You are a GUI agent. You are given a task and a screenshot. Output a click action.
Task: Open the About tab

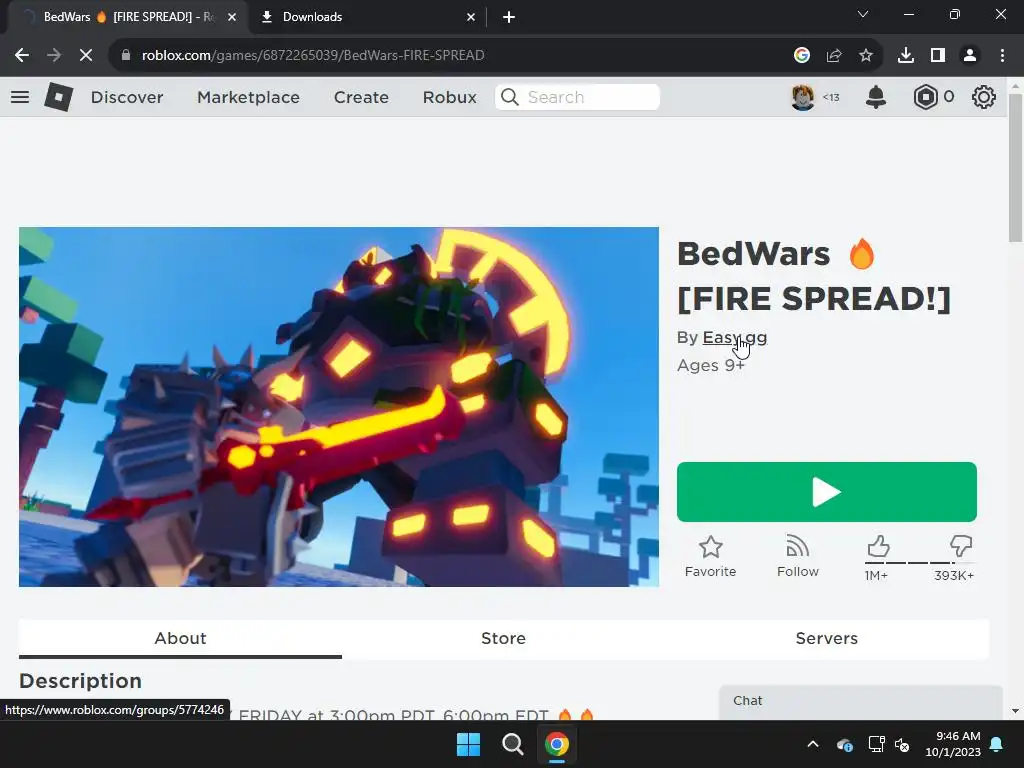point(180,638)
